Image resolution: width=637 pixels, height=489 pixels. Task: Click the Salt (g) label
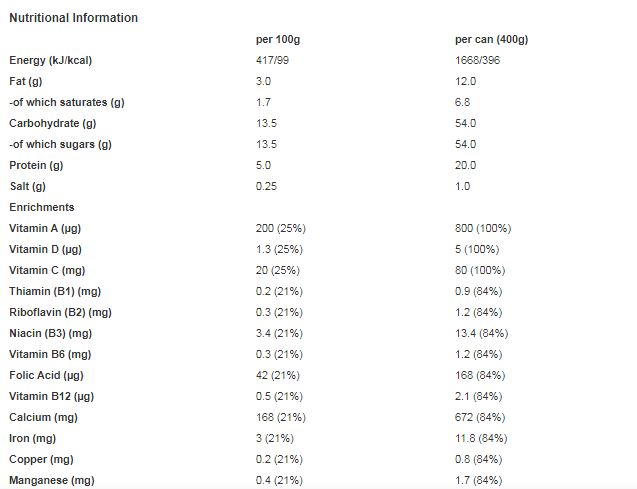(28, 186)
